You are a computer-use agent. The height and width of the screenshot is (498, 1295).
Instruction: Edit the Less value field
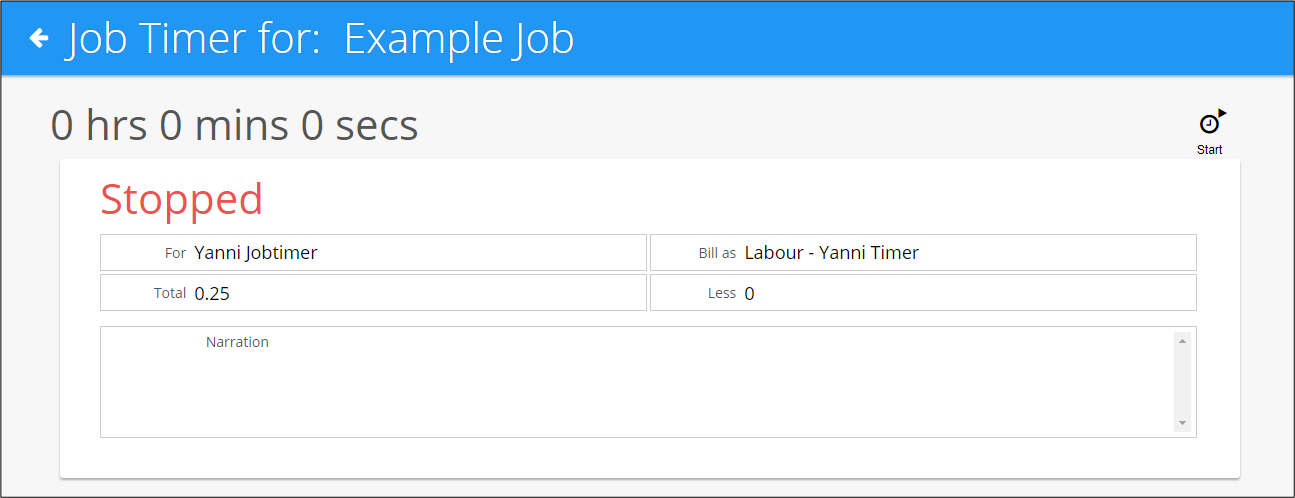[x=923, y=293]
